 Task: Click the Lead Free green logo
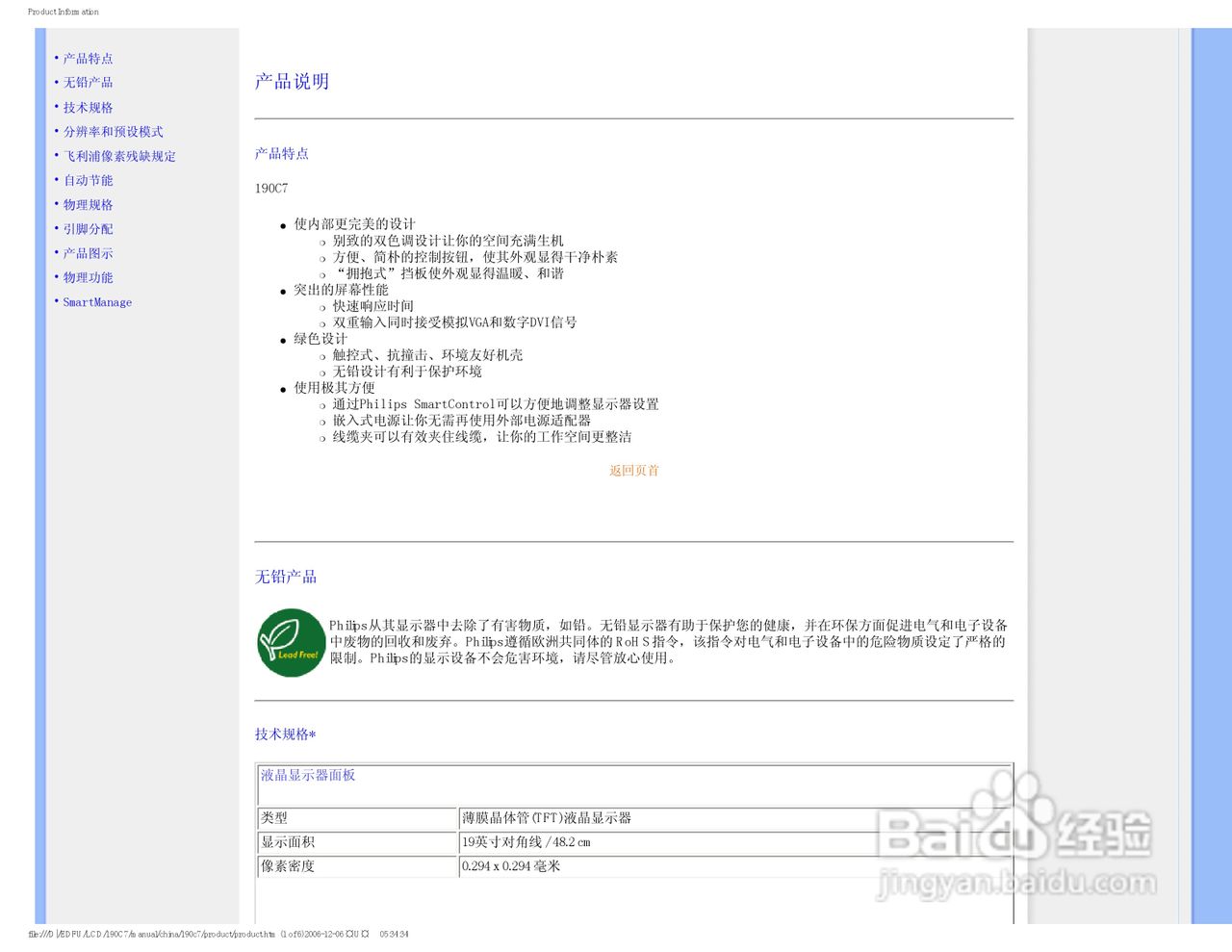291,642
